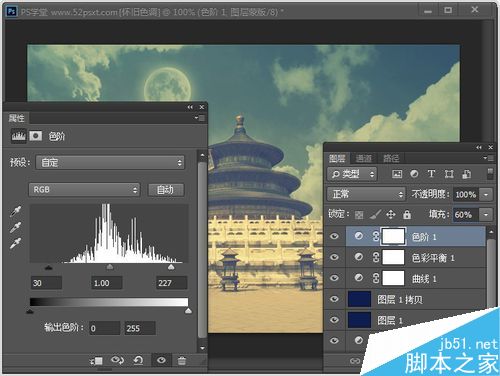Switch to the 路径 tab

[x=391, y=158]
